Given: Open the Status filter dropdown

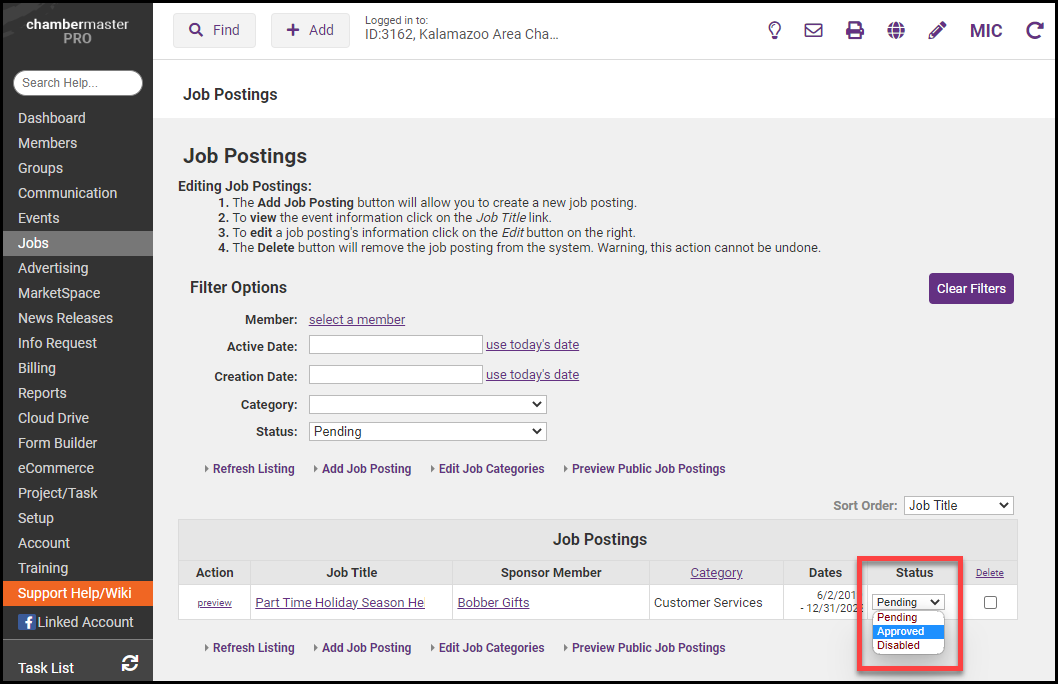Looking at the screenshot, I should (427, 431).
